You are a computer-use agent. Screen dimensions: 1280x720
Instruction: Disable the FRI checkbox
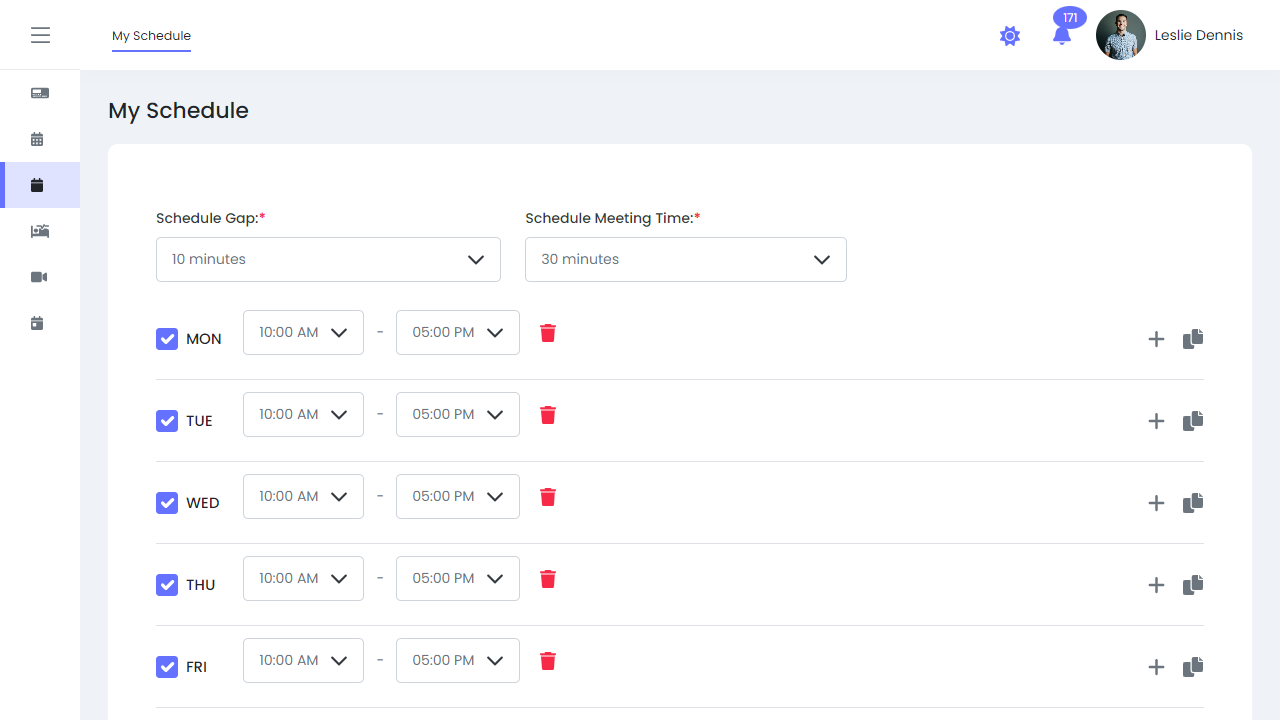pyautogui.click(x=167, y=667)
